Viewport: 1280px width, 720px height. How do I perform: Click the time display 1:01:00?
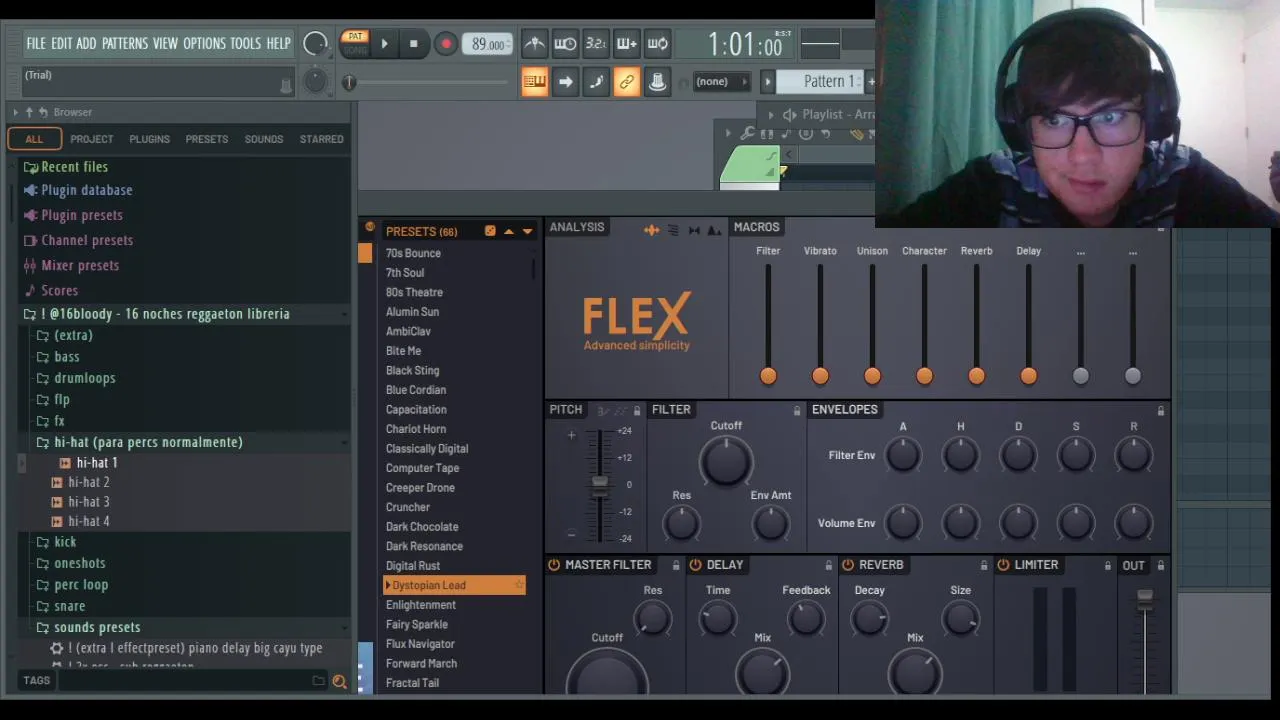(x=745, y=44)
